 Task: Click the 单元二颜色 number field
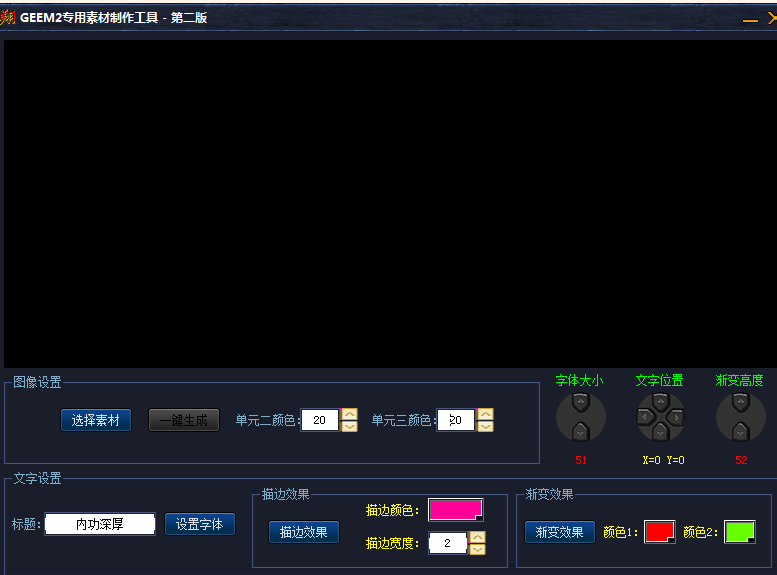[x=320, y=421]
